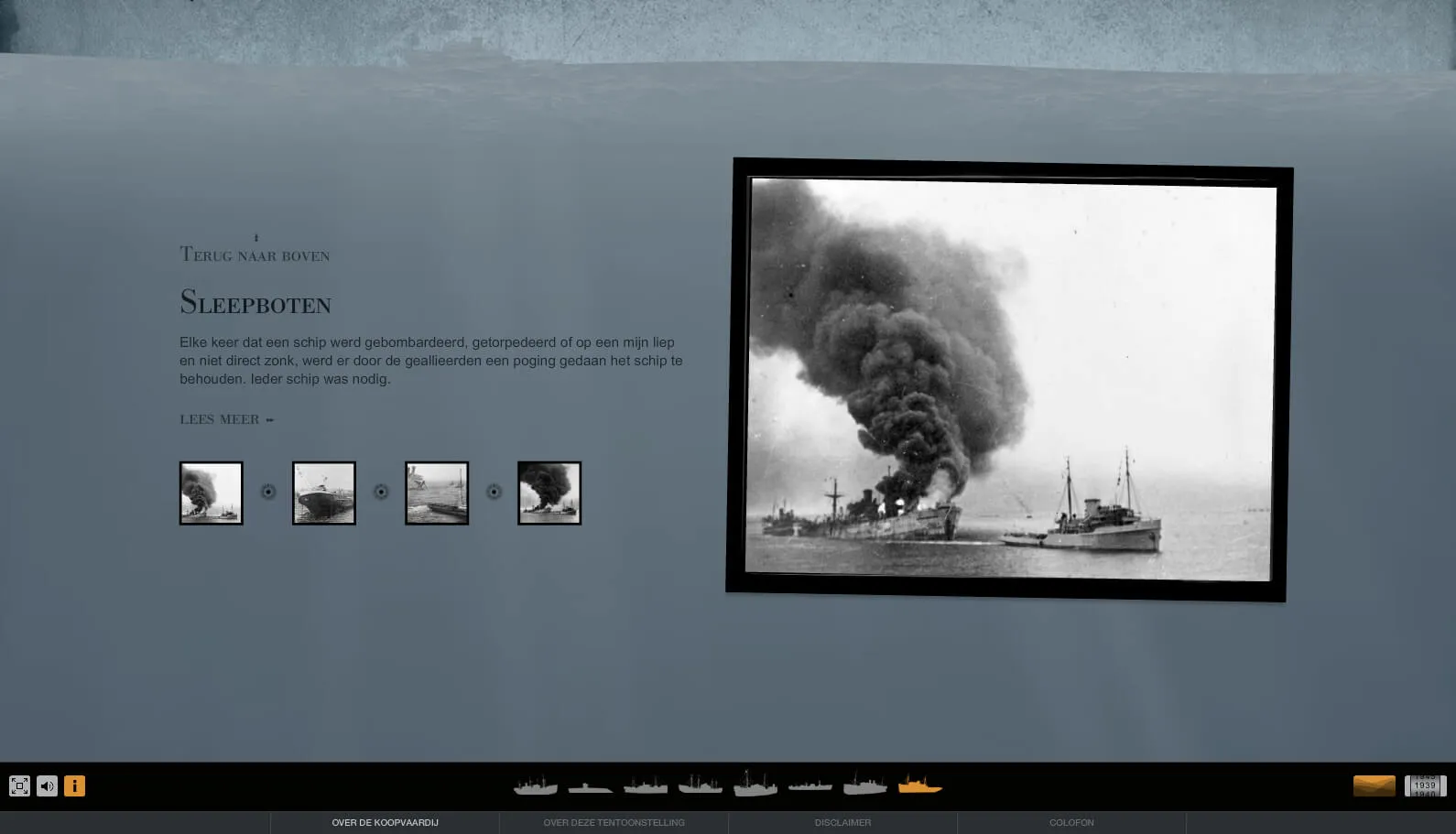Screen dimensions: 1456x834
Task: Open Over deze Tentoonstelling tab
Action: [x=614, y=822]
